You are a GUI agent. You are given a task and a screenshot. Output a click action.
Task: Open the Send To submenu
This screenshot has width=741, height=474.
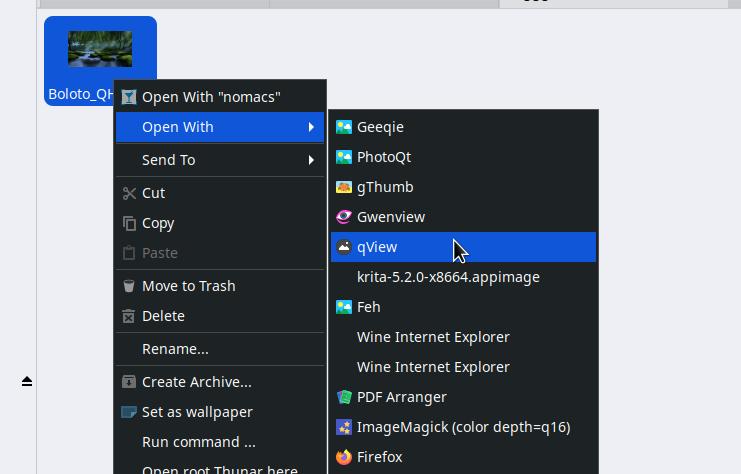point(220,160)
